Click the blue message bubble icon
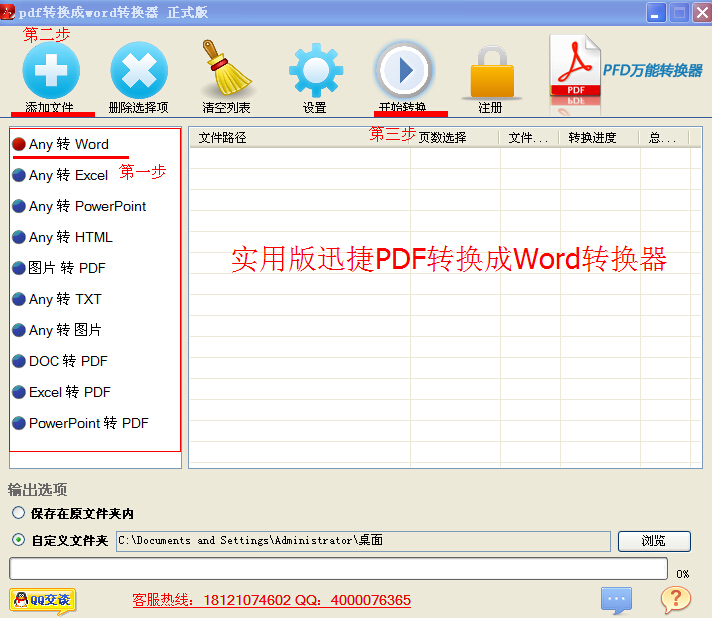Image resolution: width=712 pixels, height=618 pixels. coord(616,600)
